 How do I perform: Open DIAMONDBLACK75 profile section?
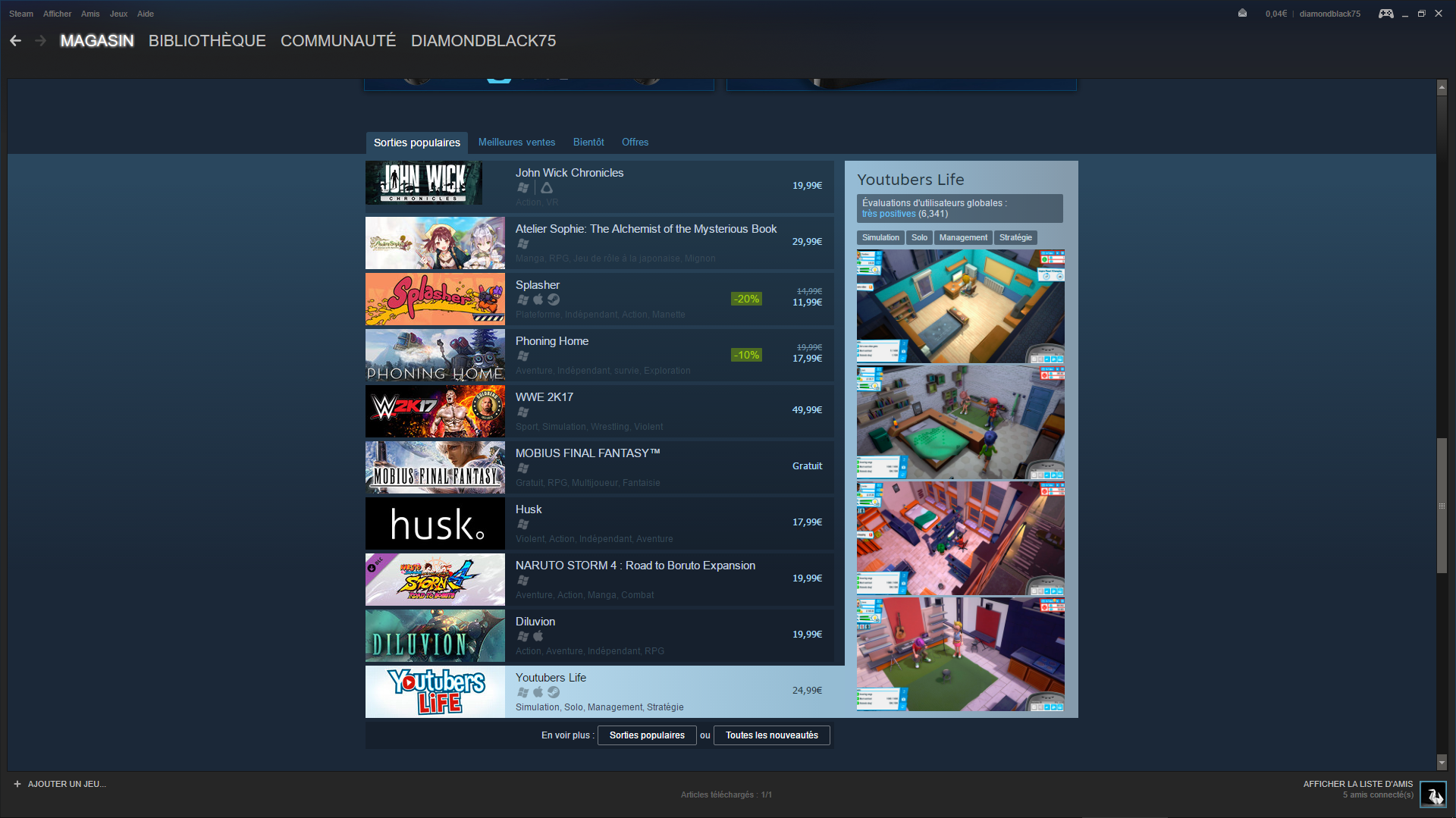tap(484, 41)
